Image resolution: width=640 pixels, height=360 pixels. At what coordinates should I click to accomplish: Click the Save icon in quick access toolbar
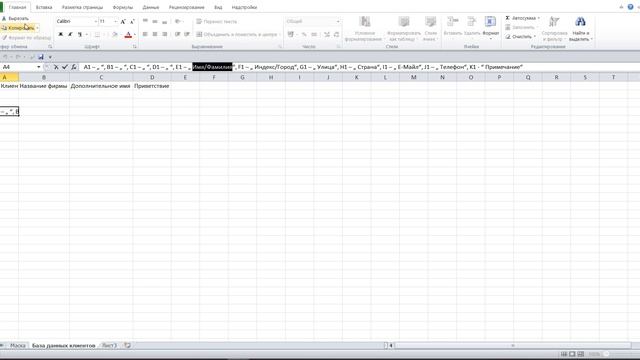click(41, 57)
